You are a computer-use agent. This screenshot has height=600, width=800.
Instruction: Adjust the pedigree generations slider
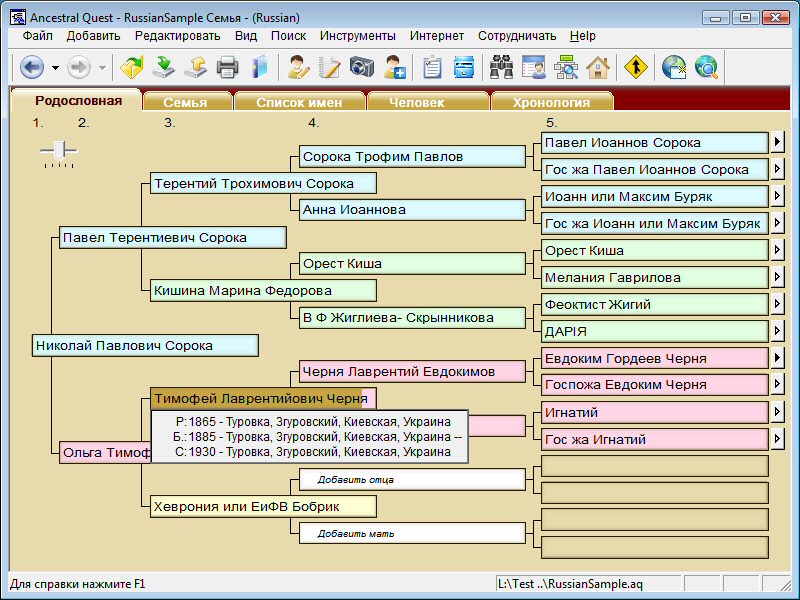[61, 150]
